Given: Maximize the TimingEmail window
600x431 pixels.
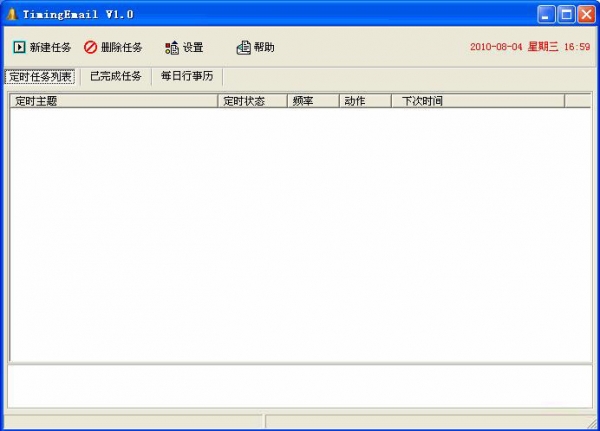Looking at the screenshot, I should point(566,15).
